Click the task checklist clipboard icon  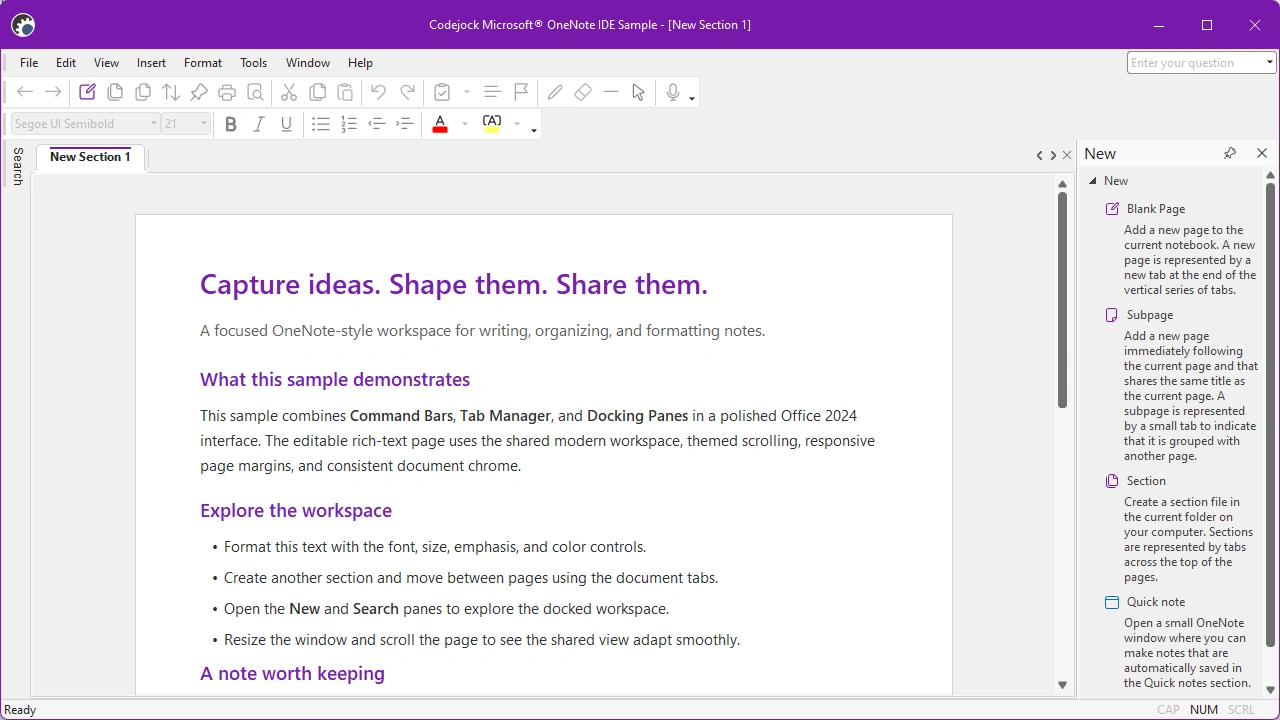pos(442,93)
